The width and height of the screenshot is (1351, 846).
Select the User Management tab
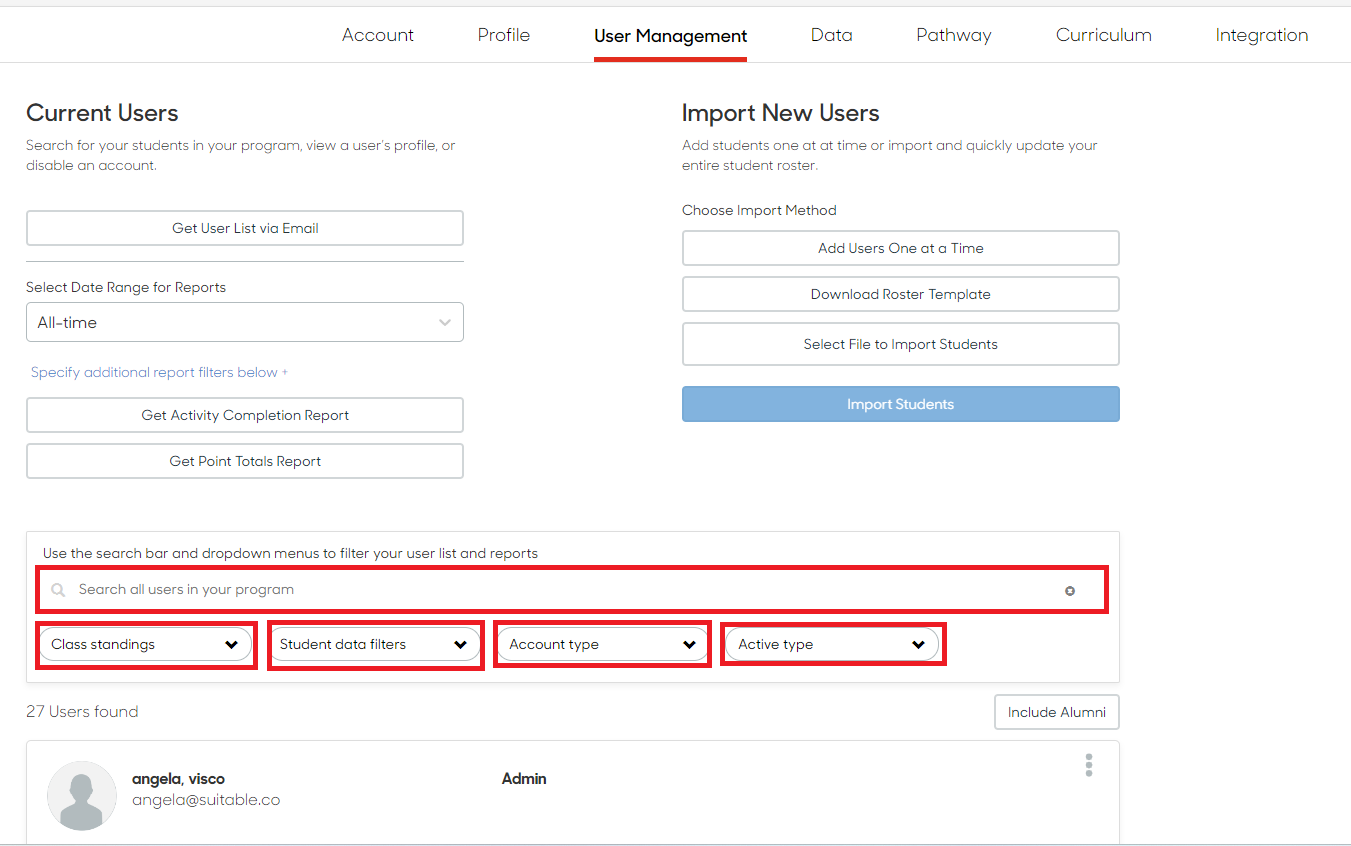pos(670,36)
